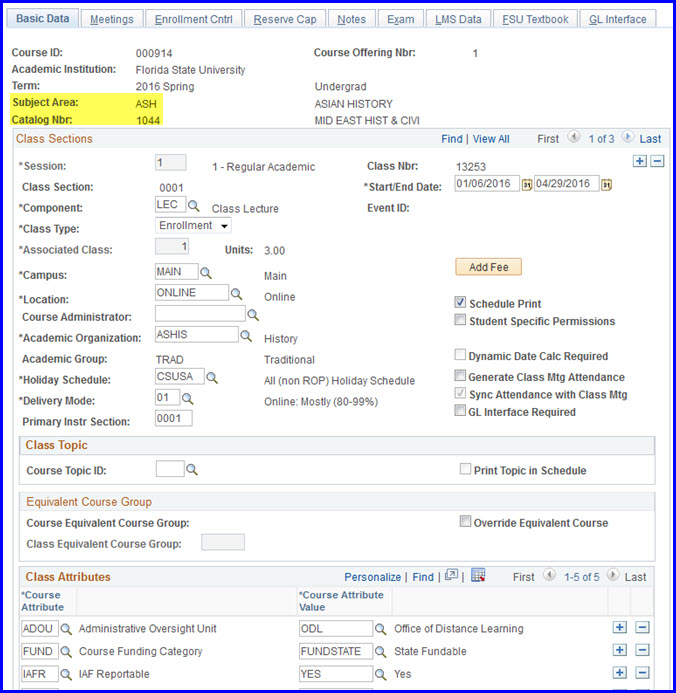Download Class Attributes grid to spreadsheet
This screenshot has width=676, height=693.
click(478, 575)
